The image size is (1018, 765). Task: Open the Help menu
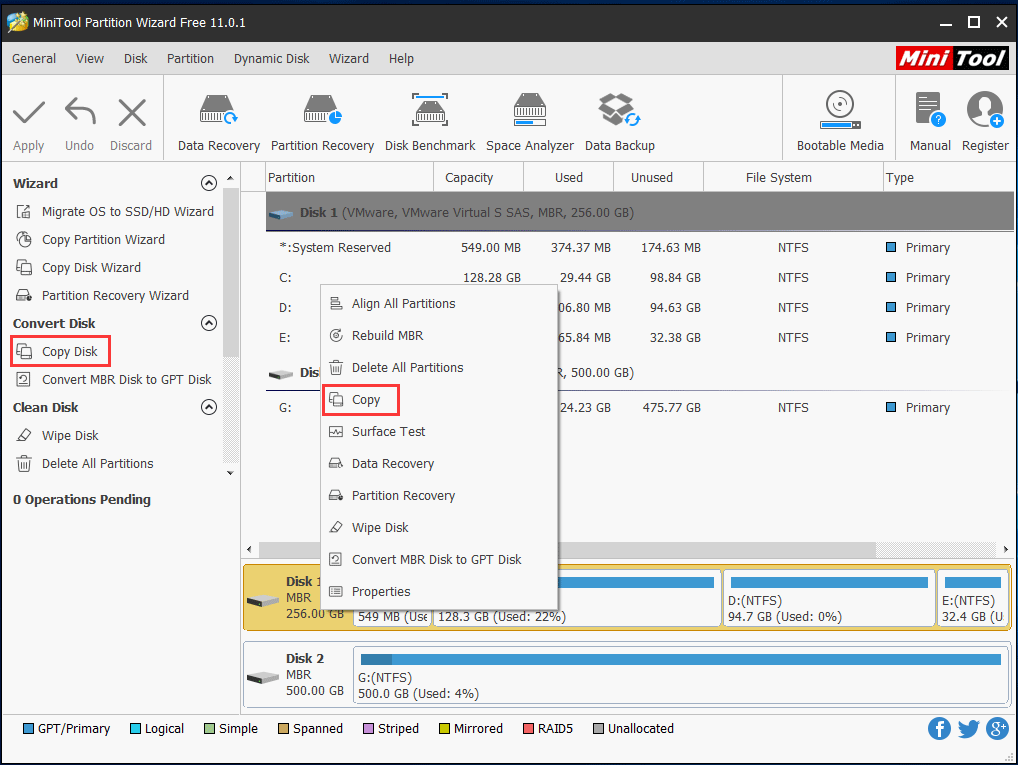tap(401, 58)
